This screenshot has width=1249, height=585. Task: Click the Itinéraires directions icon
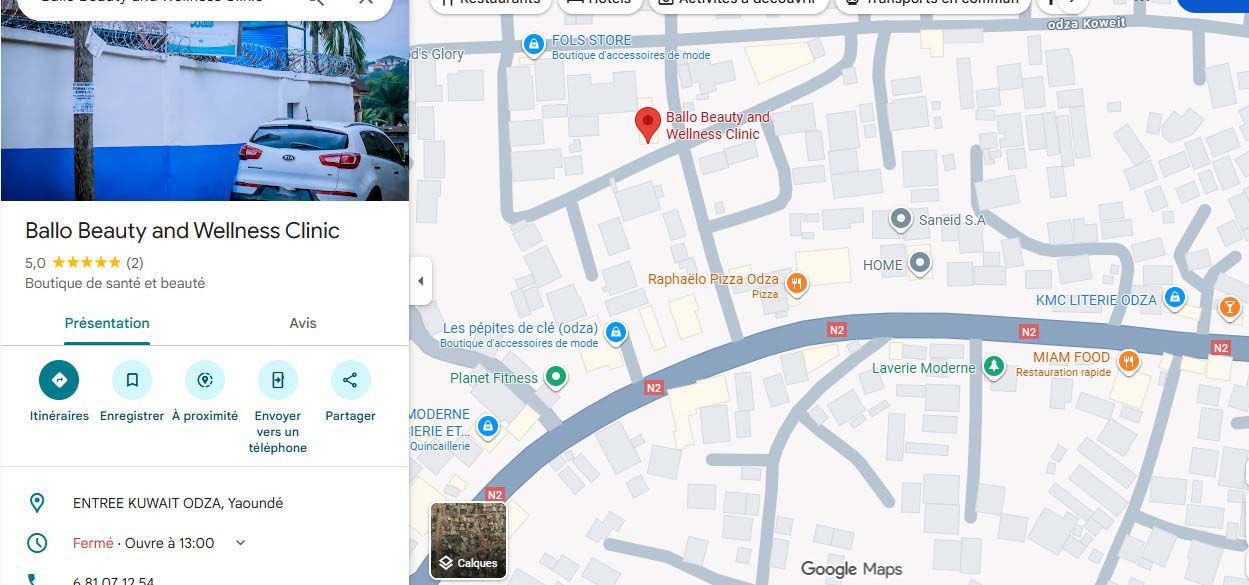pyautogui.click(x=59, y=380)
